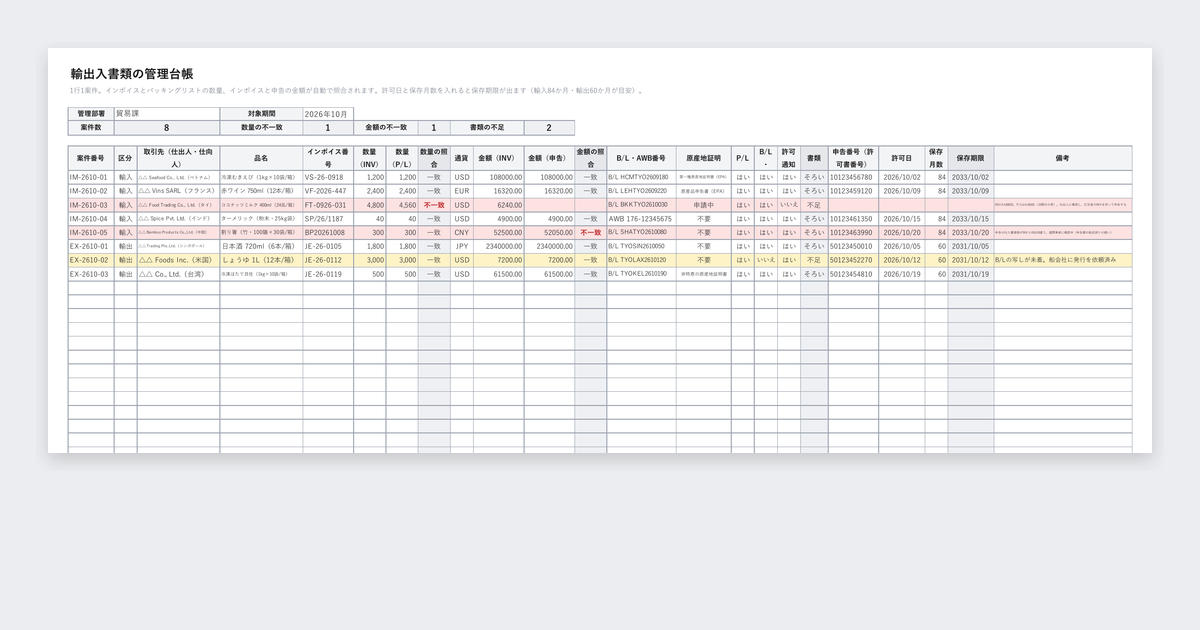Select invoice number SP/26/1187
This screenshot has height=630, width=1200.
tap(328, 219)
